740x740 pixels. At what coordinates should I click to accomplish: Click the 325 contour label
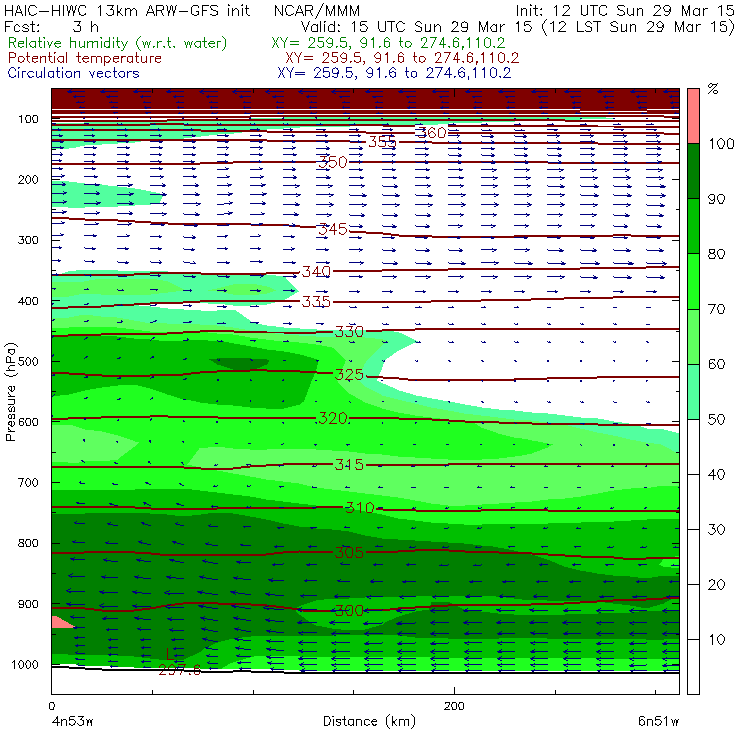349,375
